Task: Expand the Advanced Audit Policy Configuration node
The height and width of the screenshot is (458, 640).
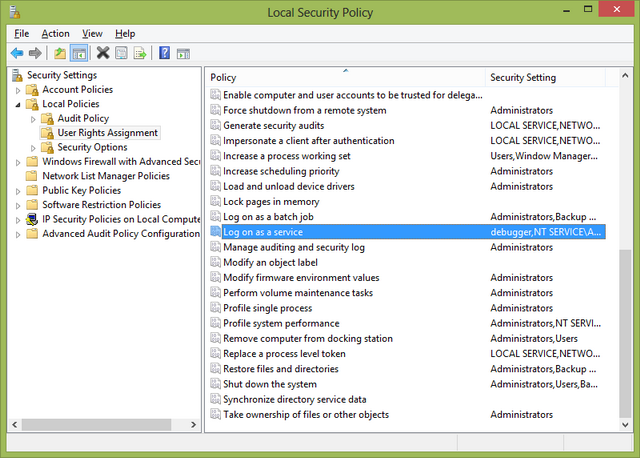Action: coord(18,234)
